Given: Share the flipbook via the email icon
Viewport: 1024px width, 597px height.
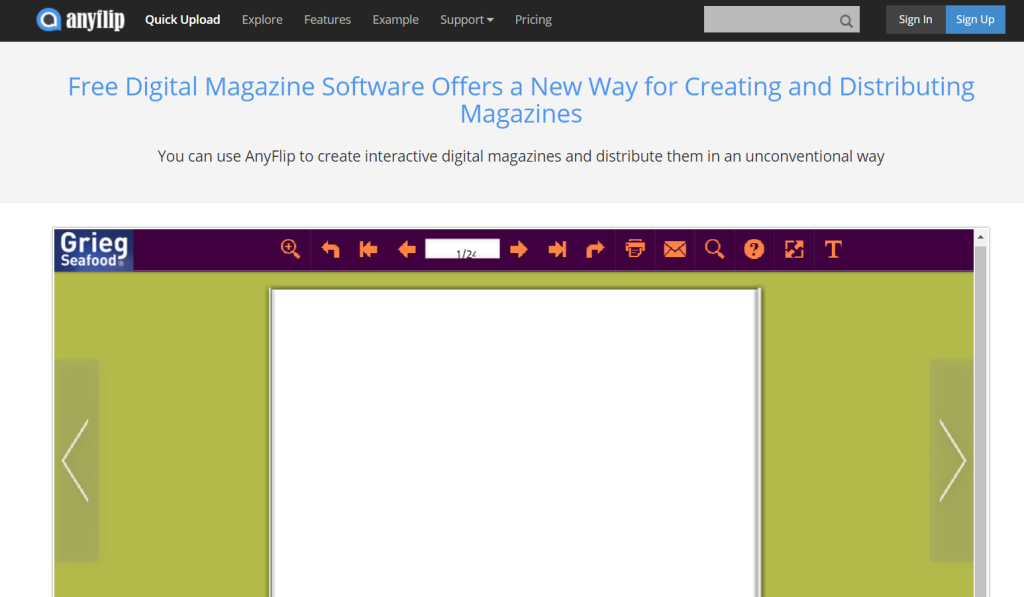Looking at the screenshot, I should 674,249.
